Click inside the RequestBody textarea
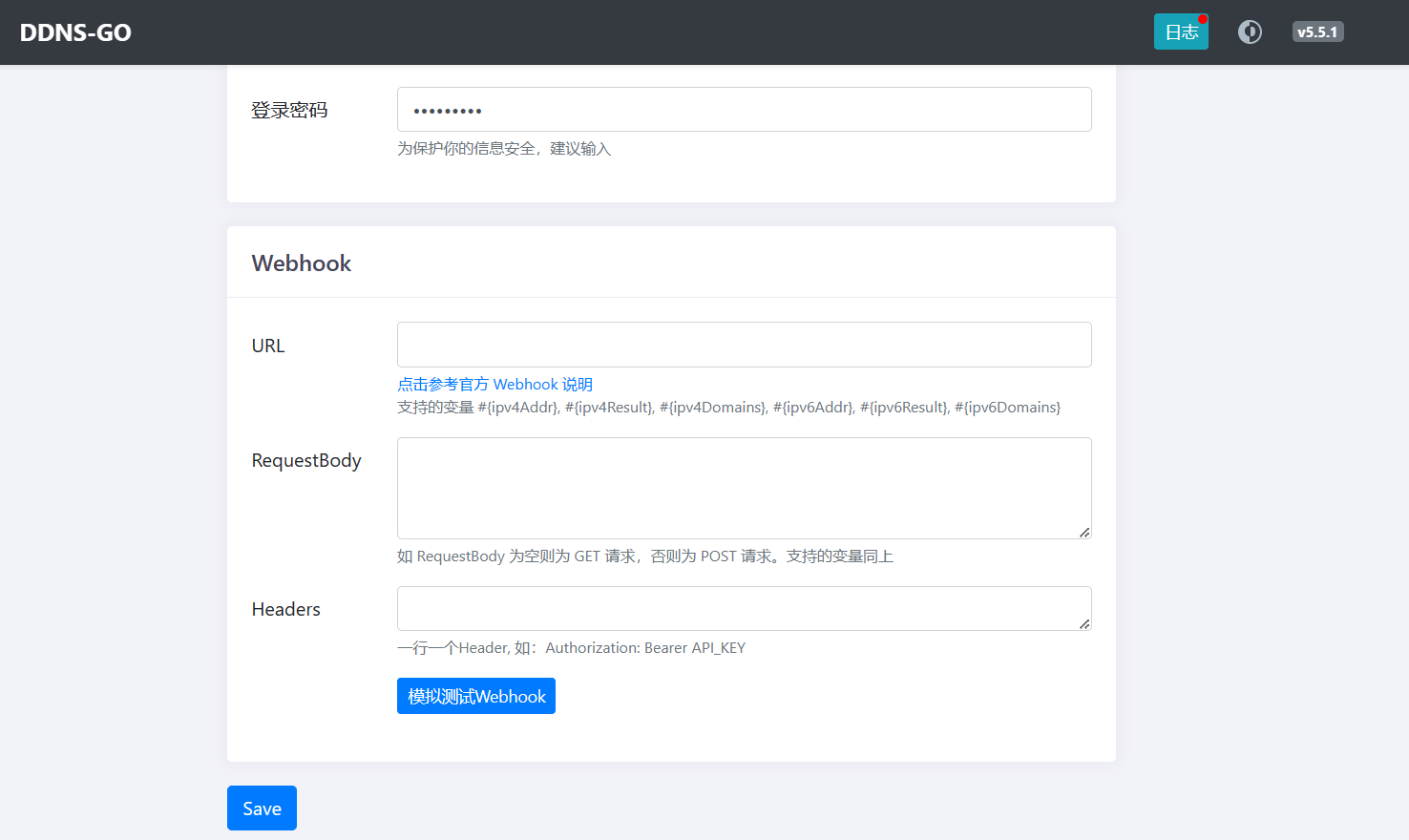 [744, 488]
